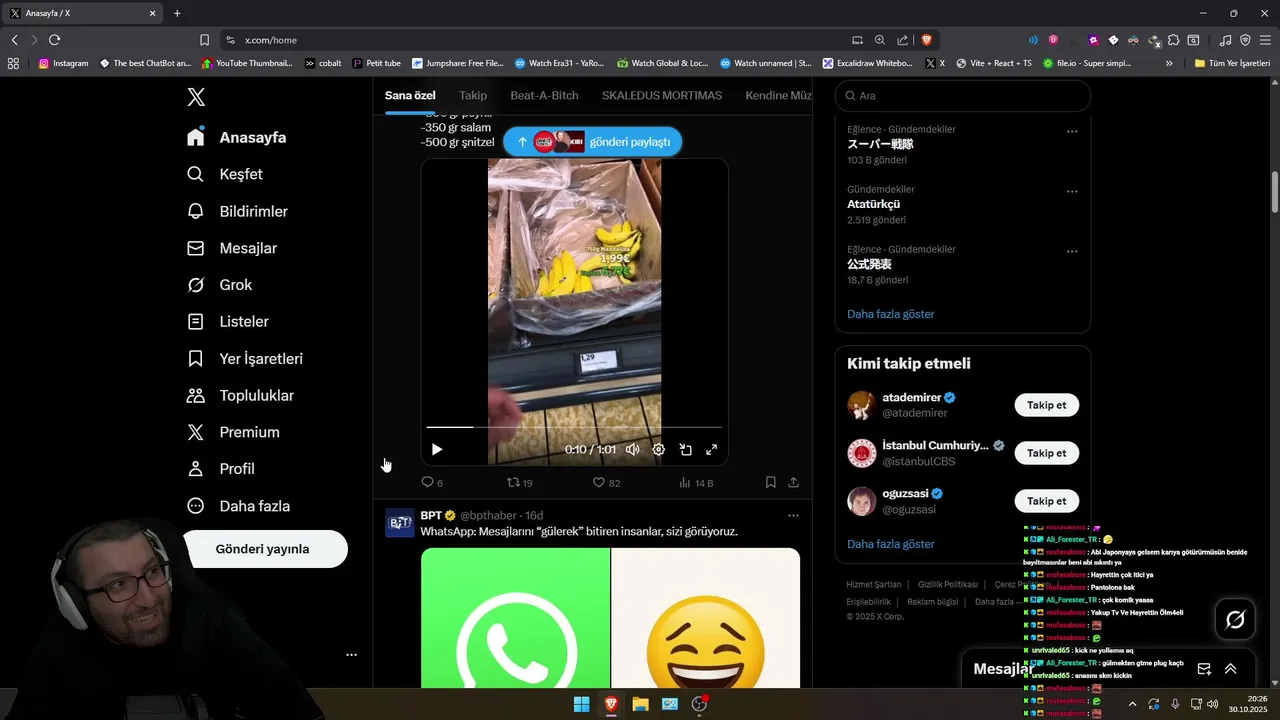Viewport: 1280px width, 720px height.
Task: Open Mesajlar in sidebar
Action: coord(232,248)
